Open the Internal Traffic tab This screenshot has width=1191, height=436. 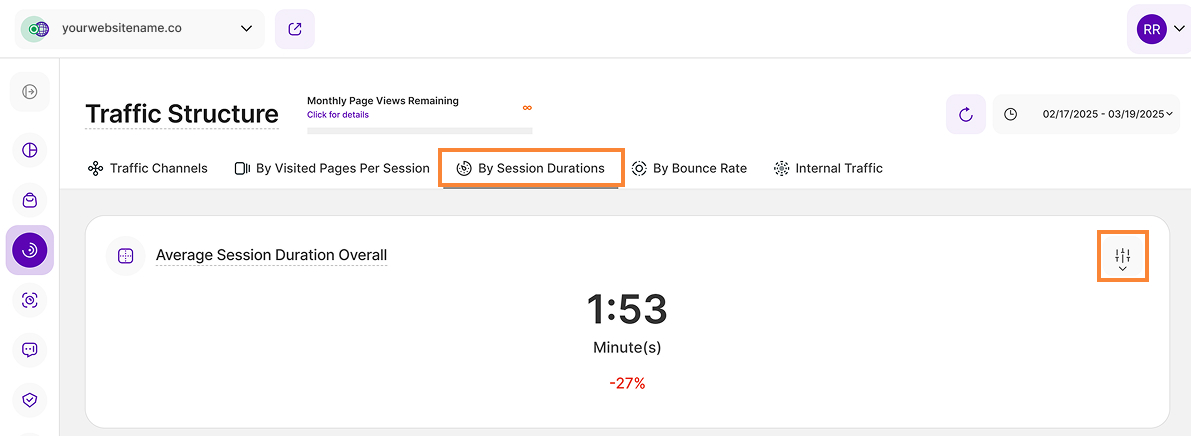tap(828, 168)
